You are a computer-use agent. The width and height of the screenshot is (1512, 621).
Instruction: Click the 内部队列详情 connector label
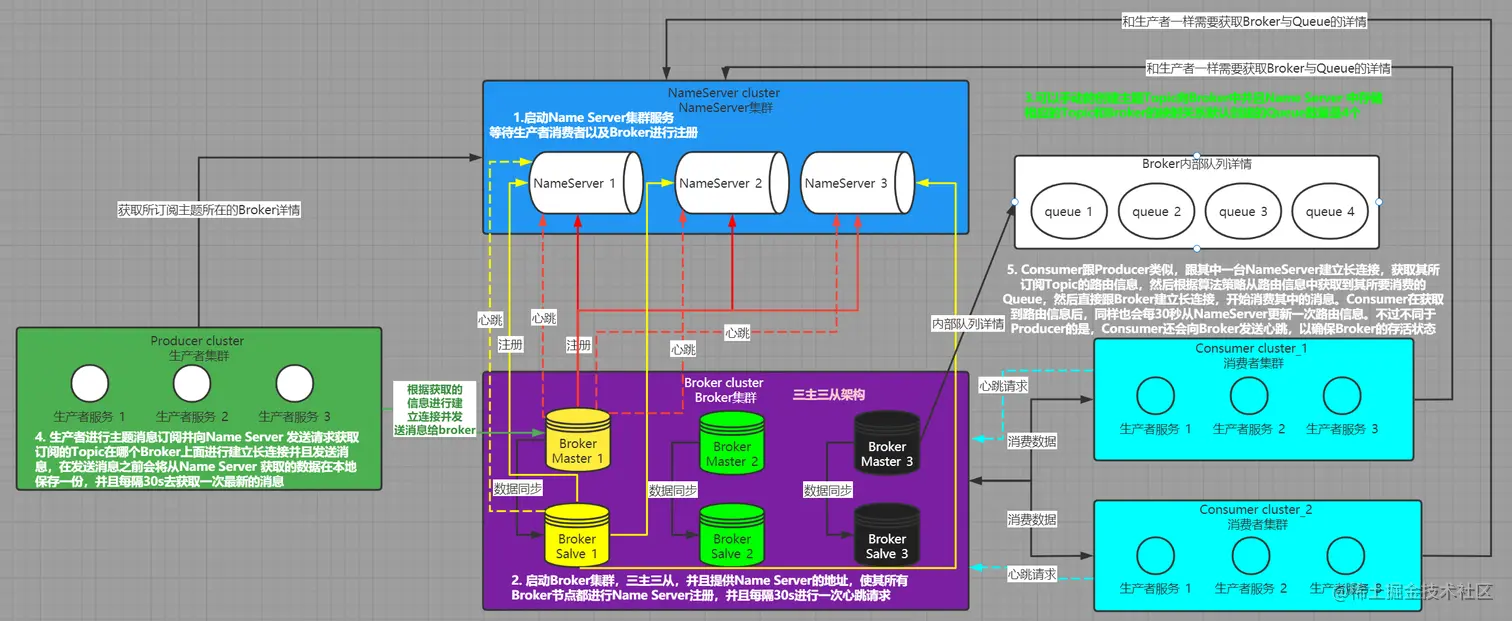pyautogui.click(x=967, y=324)
